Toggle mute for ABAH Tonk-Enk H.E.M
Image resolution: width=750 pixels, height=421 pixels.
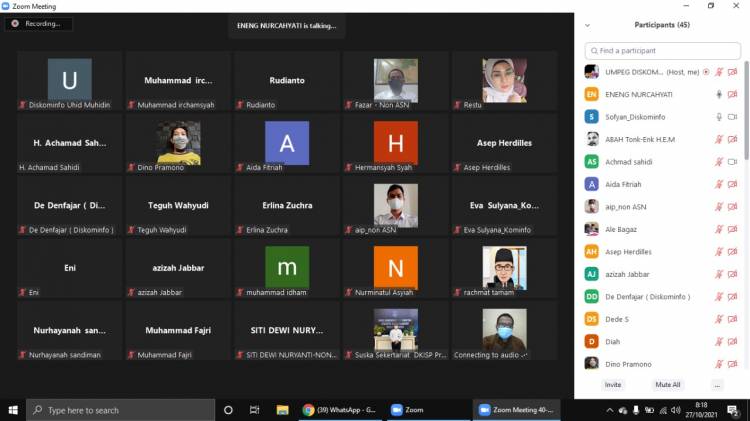click(718, 139)
